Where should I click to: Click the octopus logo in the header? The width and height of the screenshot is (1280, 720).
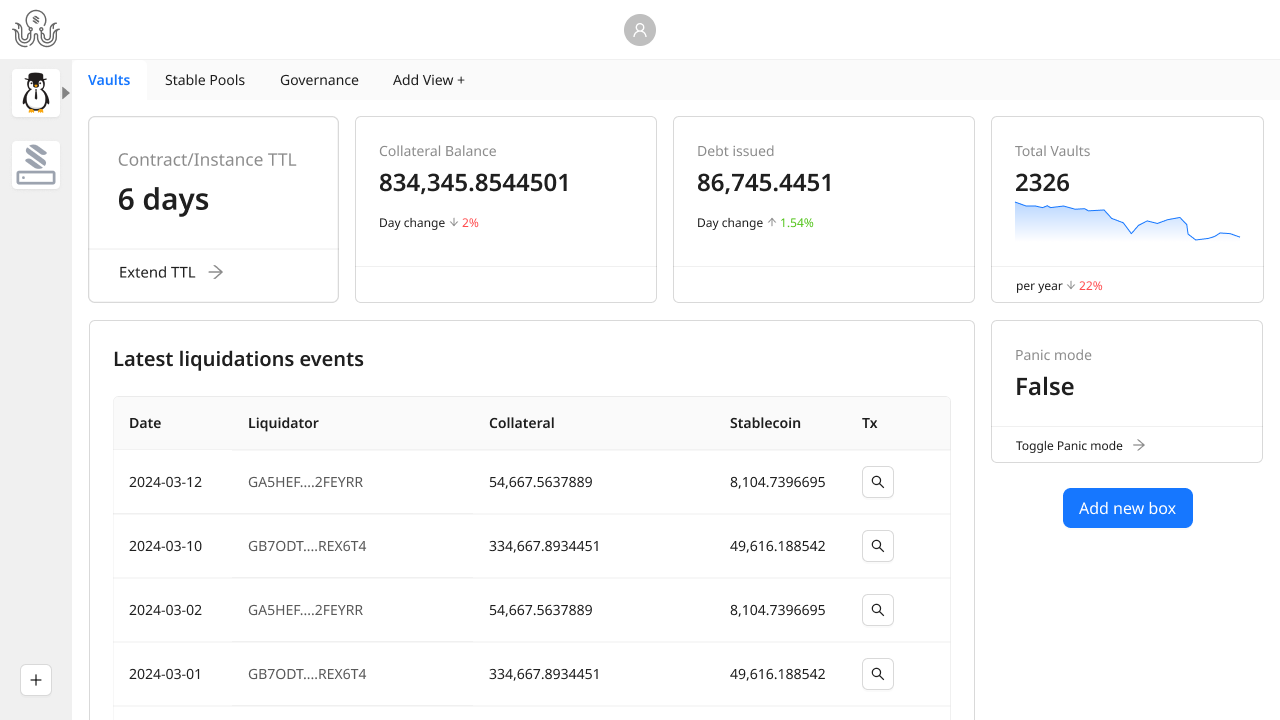[x=36, y=29]
